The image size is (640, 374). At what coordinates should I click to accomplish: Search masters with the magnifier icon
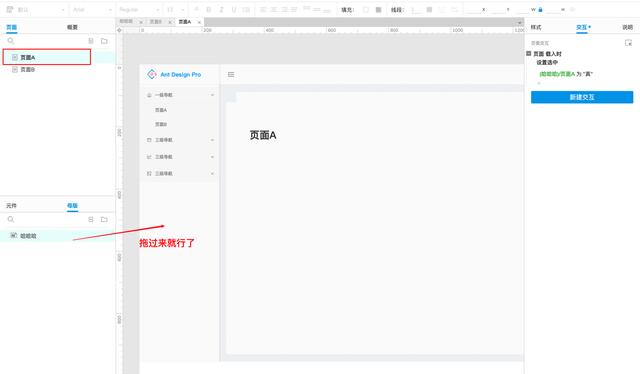click(11, 219)
